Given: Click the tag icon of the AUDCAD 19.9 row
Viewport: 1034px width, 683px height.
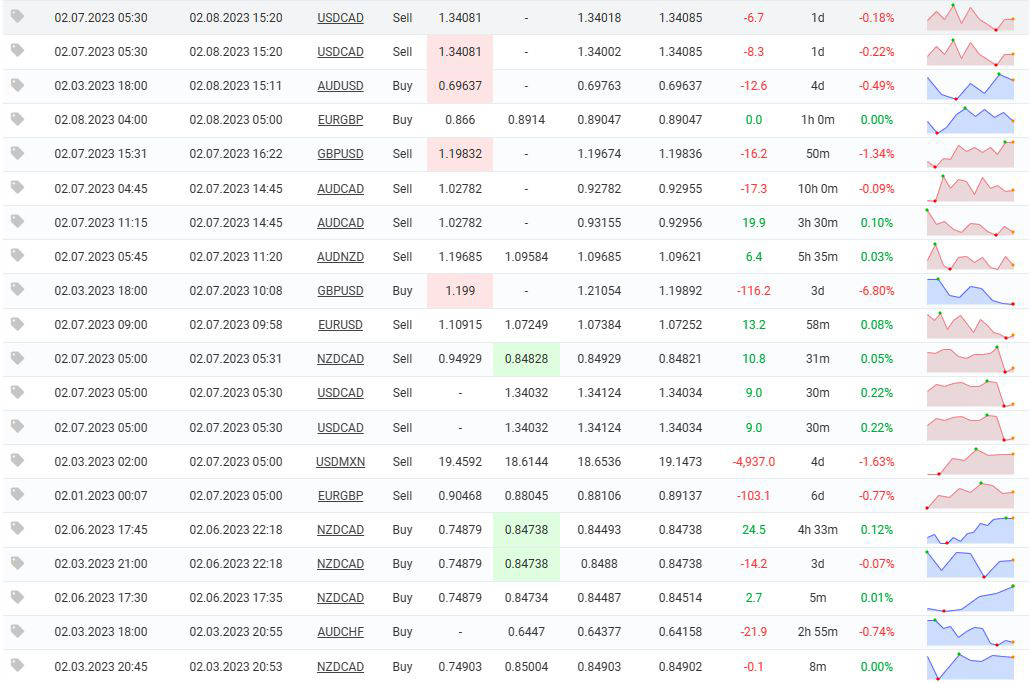Looking at the screenshot, I should (x=18, y=221).
